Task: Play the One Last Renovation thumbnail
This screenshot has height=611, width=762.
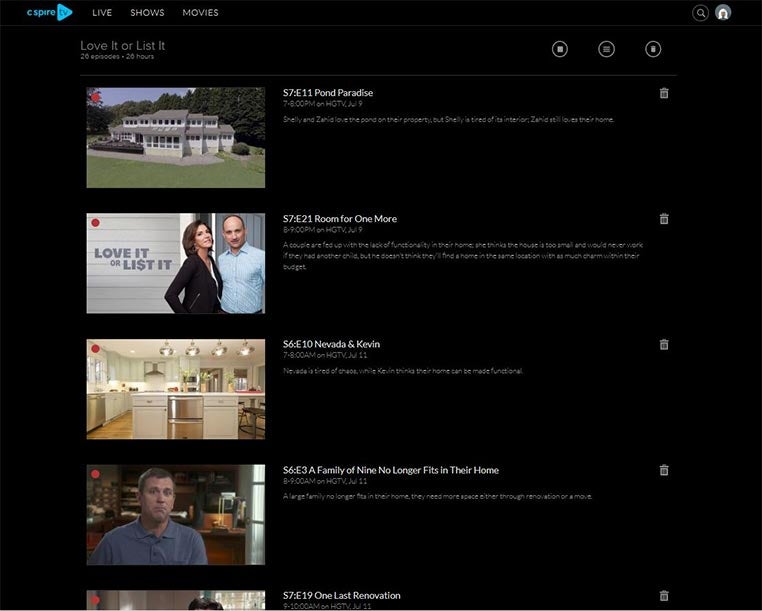Action: point(176,600)
